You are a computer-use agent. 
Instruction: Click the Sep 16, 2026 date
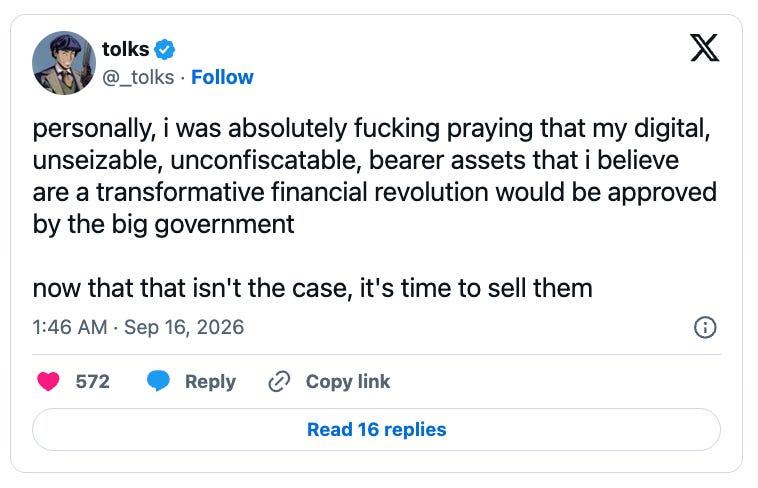click(x=184, y=327)
